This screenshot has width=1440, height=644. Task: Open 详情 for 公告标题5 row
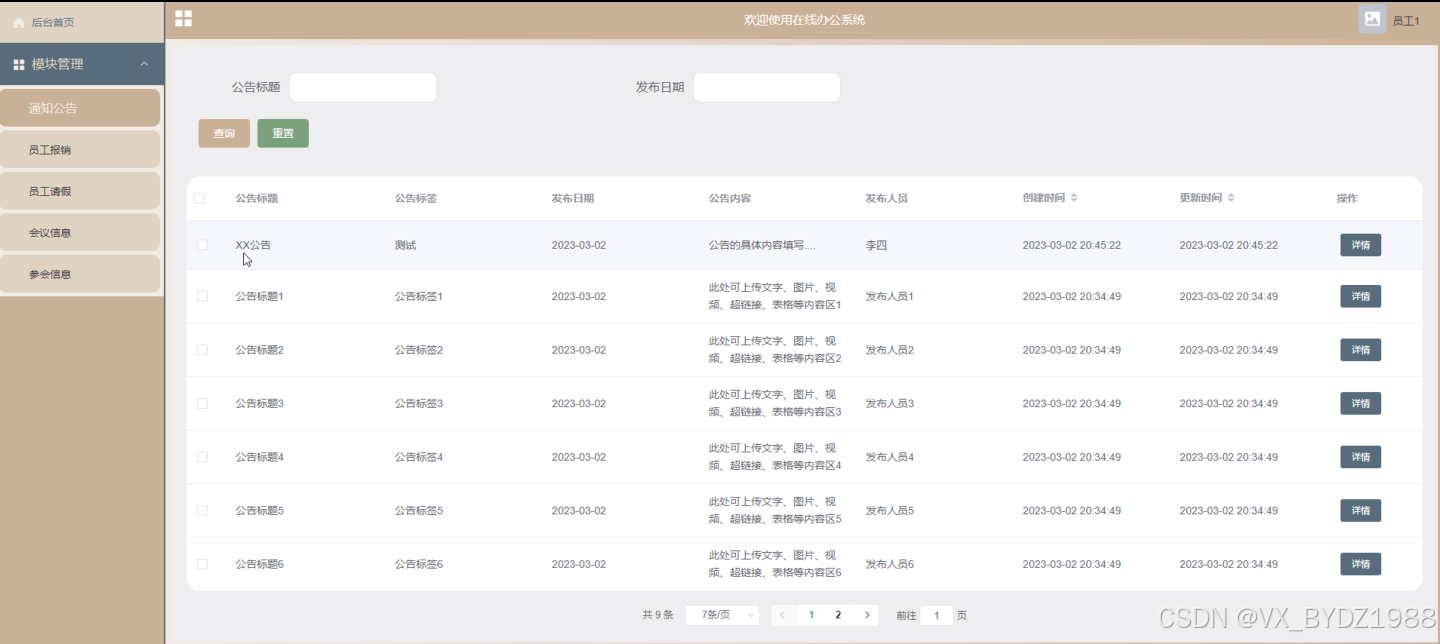point(1360,510)
